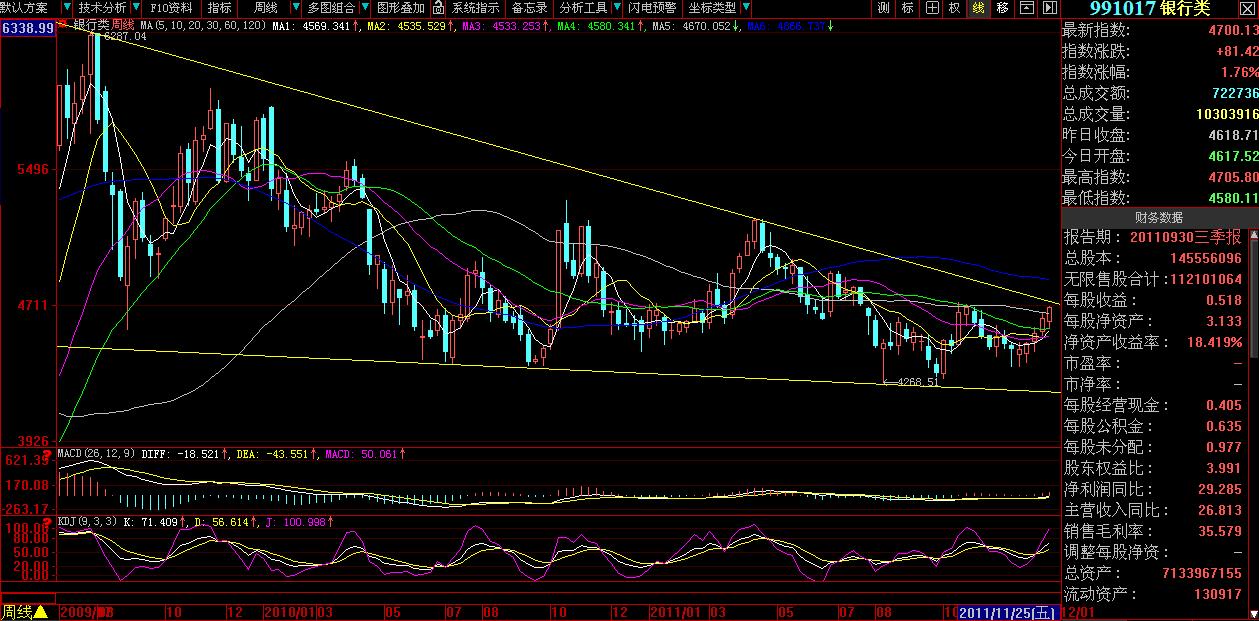Click the 标 marker tool icon
Viewport: 1259px width, 621px height.
click(907, 8)
